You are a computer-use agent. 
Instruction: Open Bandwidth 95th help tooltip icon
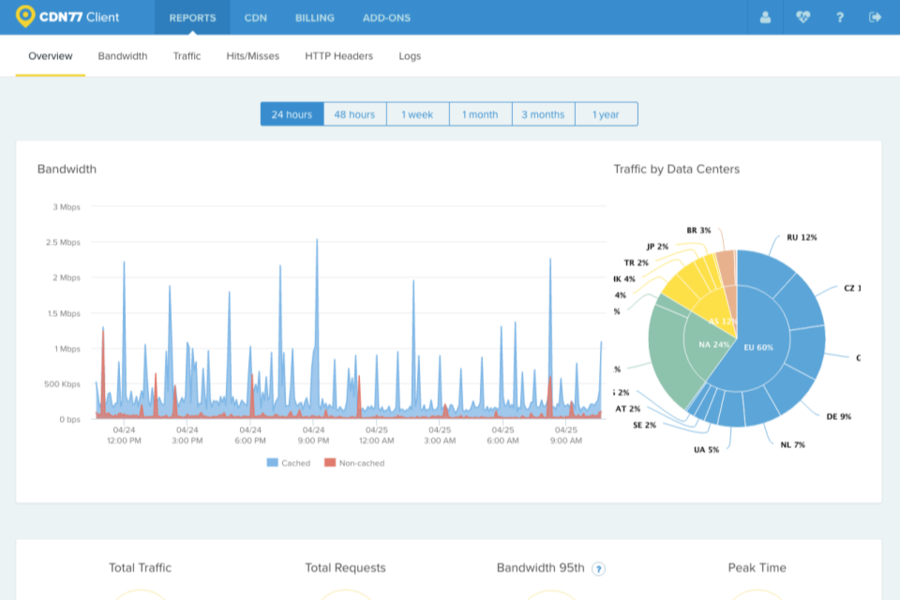[x=598, y=569]
